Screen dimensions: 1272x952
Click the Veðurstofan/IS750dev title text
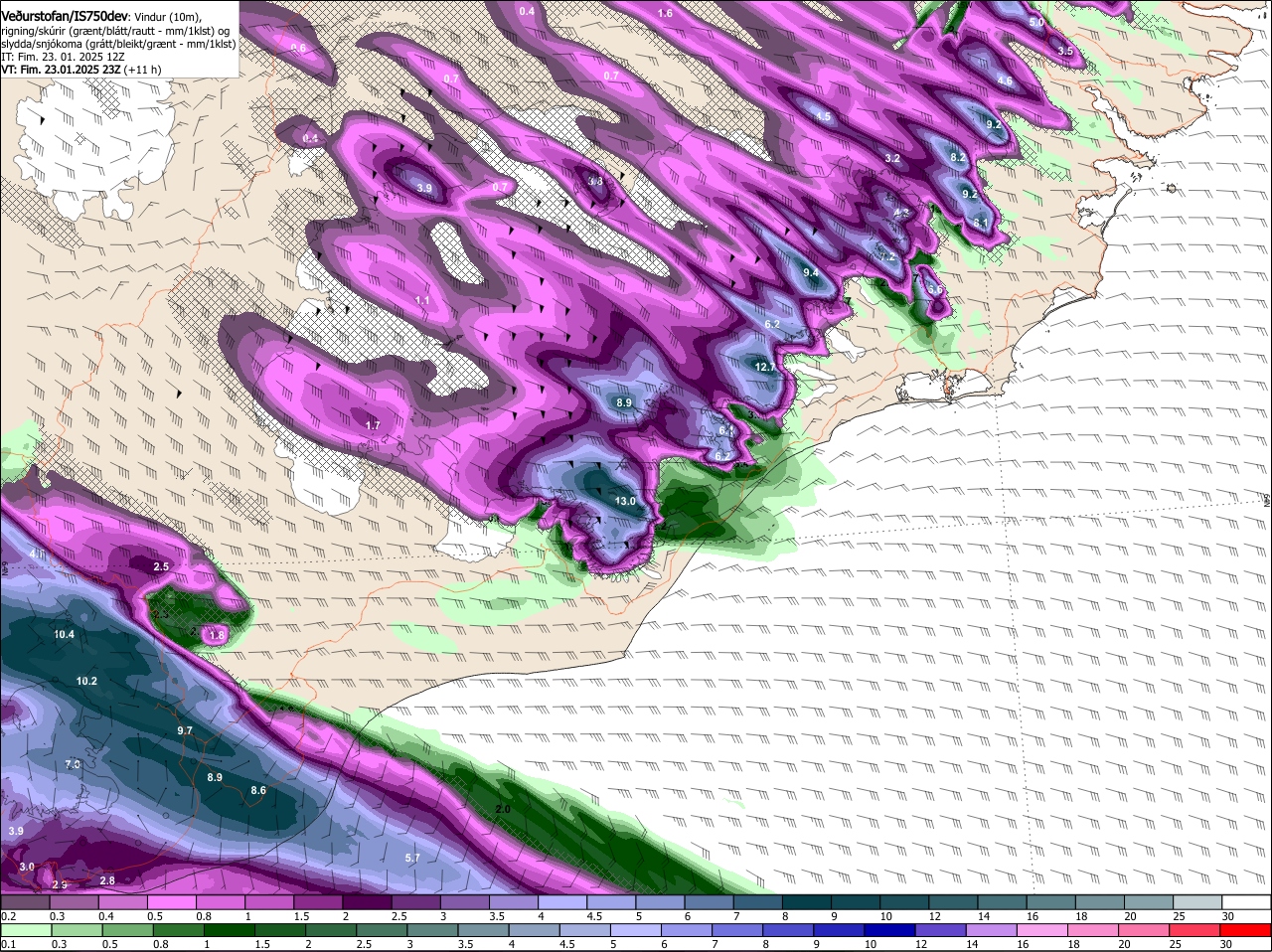click(x=64, y=17)
